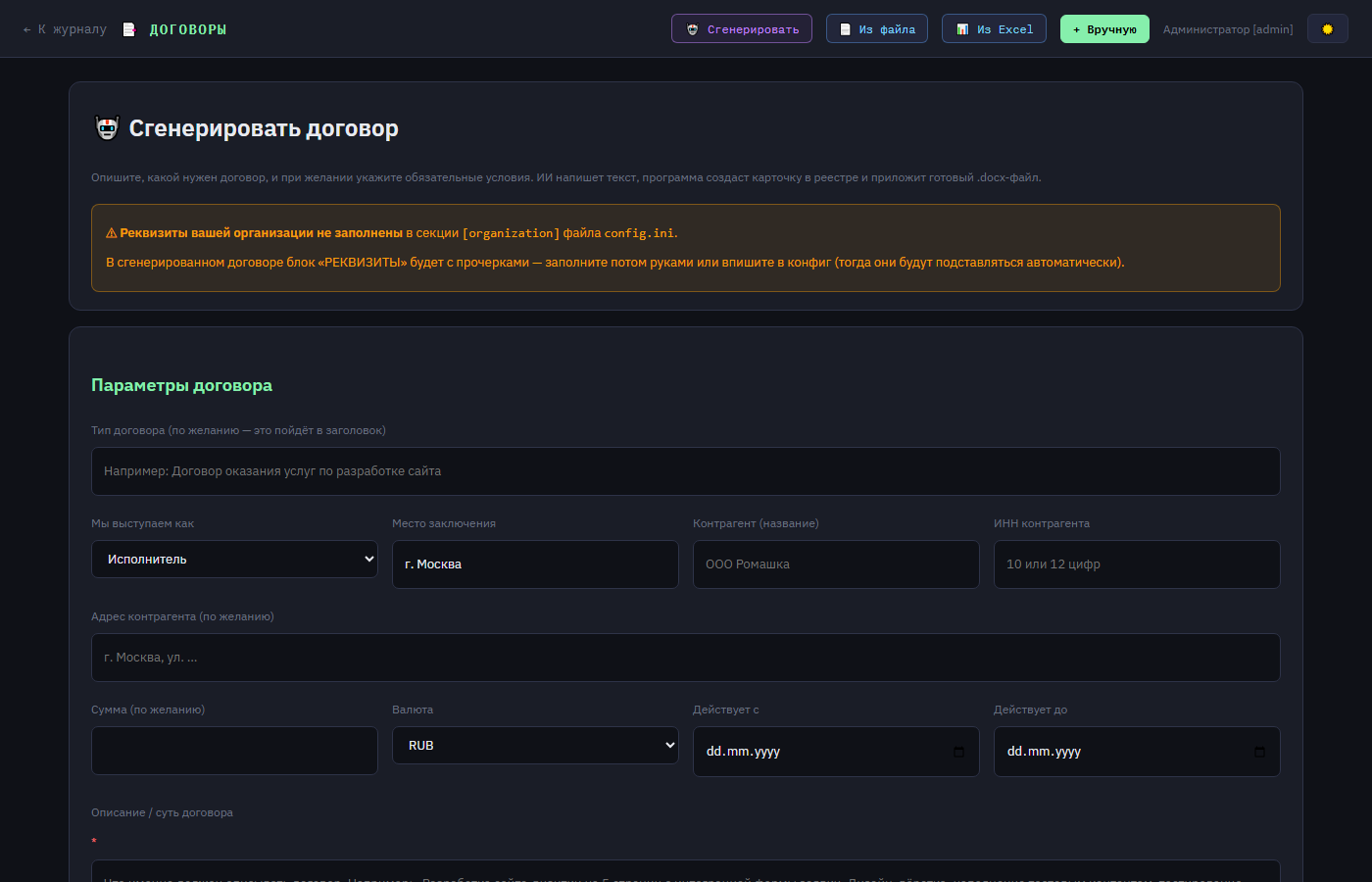Focus the Адрес контрагента field
The image size is (1372, 882).
(x=686, y=658)
